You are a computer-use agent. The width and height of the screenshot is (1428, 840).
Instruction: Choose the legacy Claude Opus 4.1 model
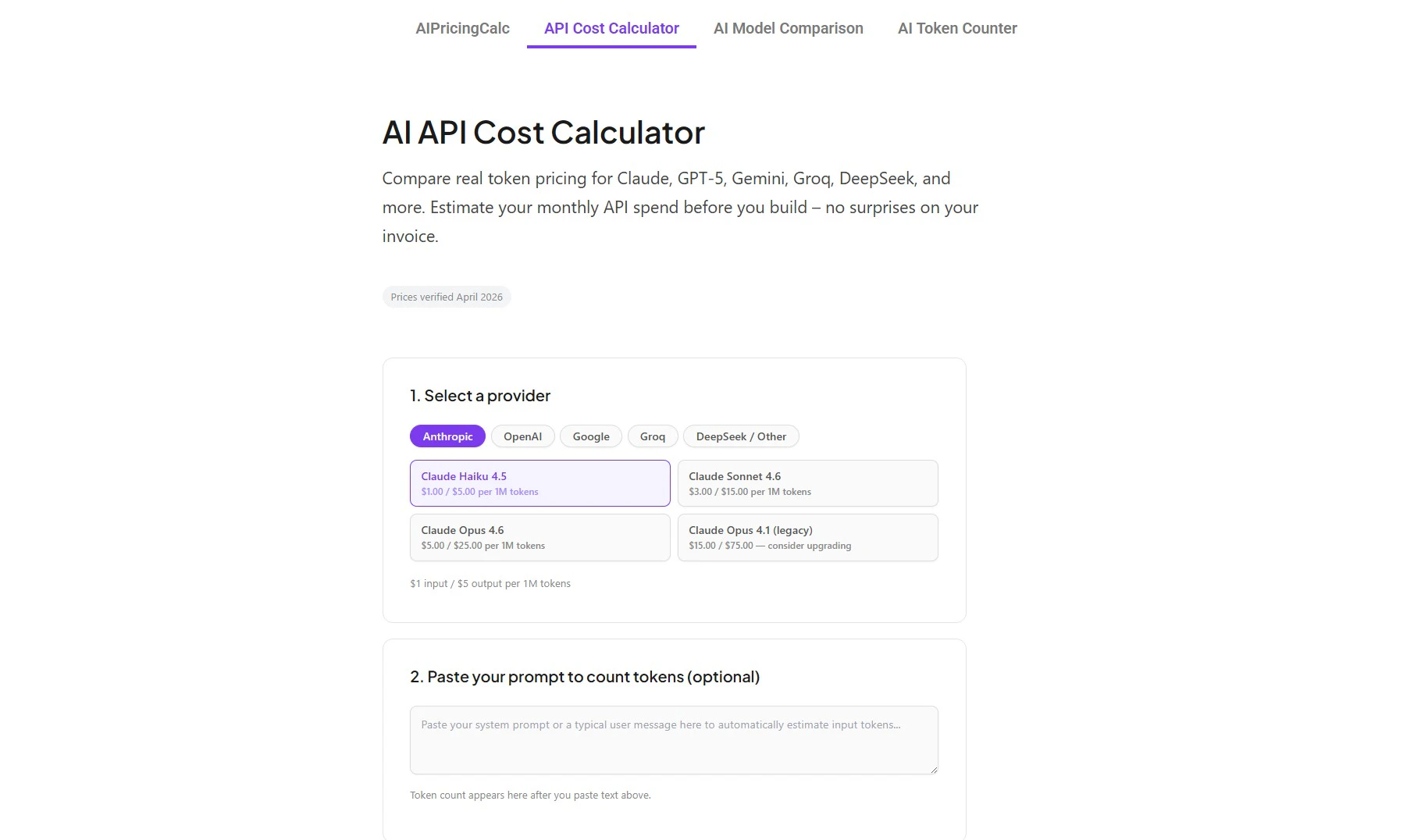tap(807, 537)
